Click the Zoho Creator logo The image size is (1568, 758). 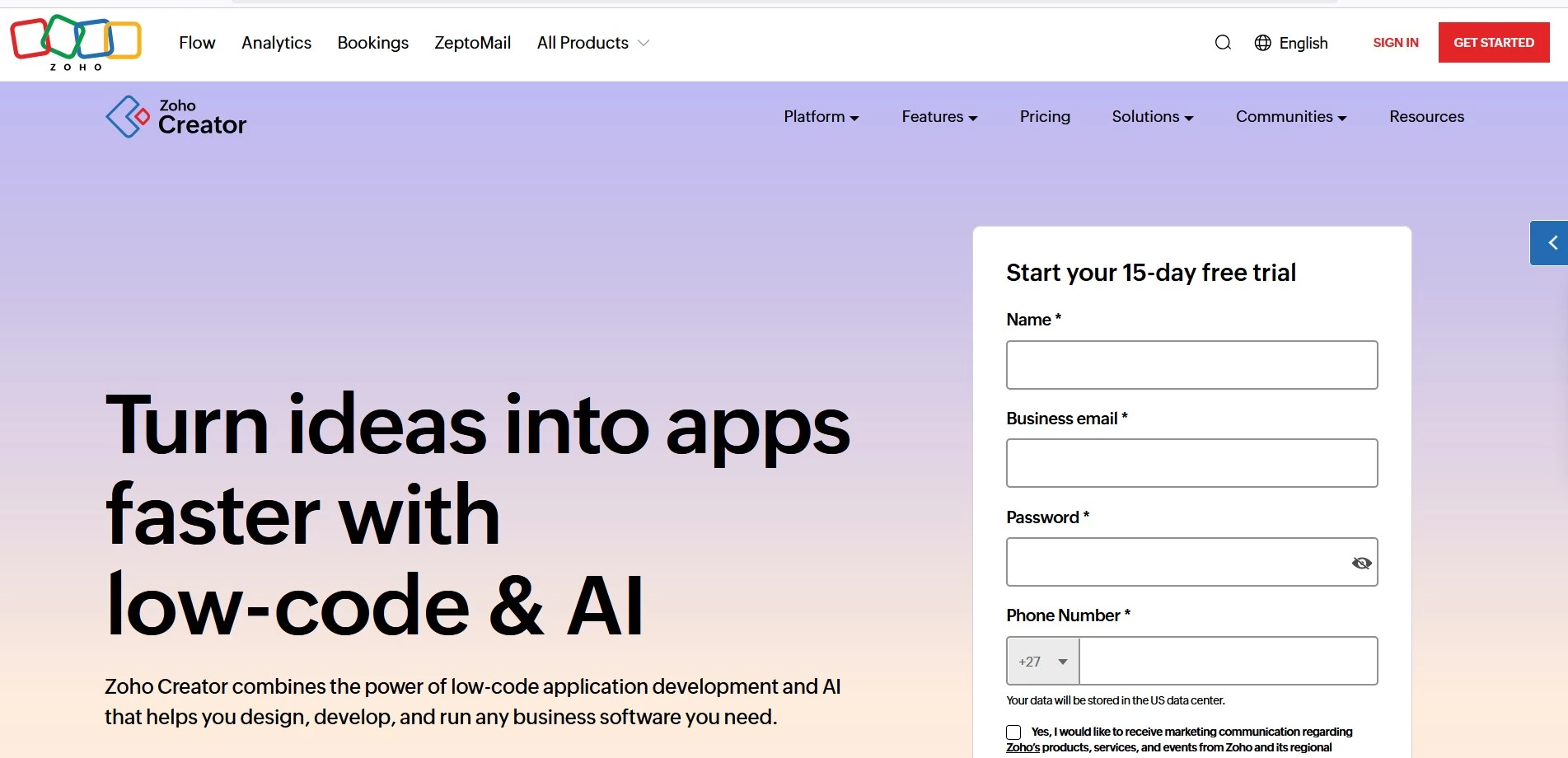tap(176, 117)
